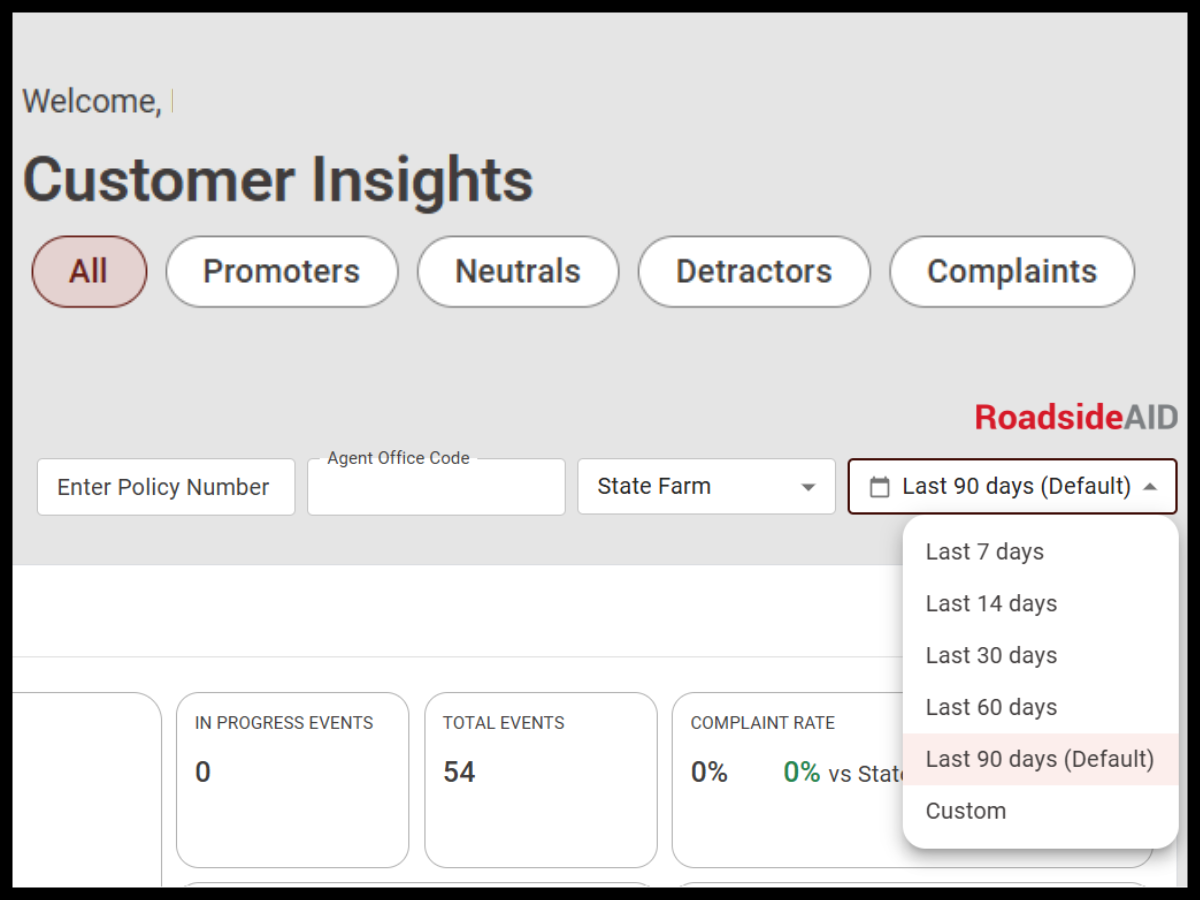Pick Last 60 days date range

coord(990,707)
